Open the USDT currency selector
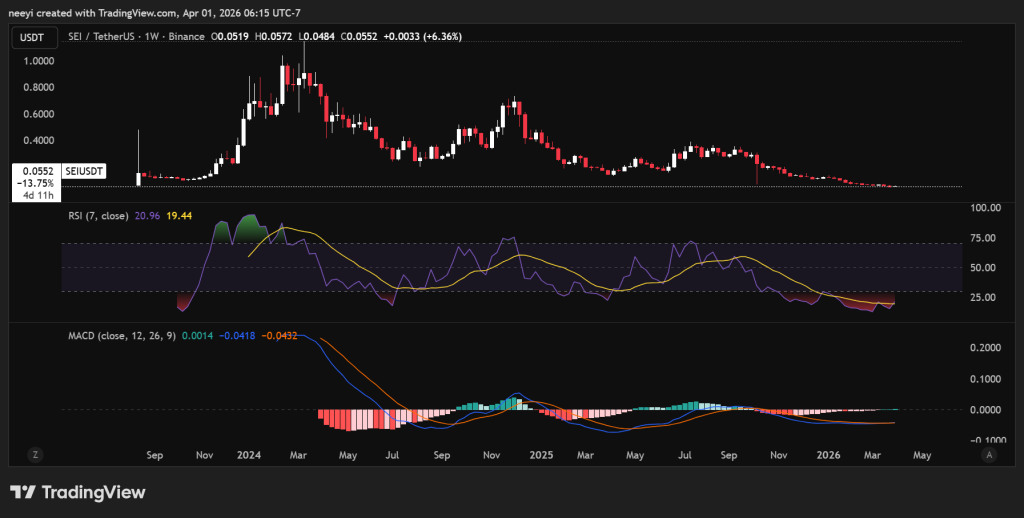 [34, 36]
